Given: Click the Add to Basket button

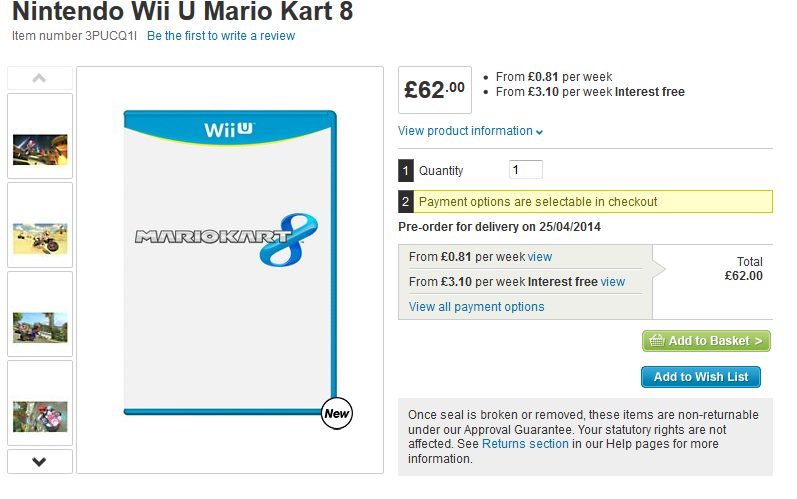Looking at the screenshot, I should 706,341.
